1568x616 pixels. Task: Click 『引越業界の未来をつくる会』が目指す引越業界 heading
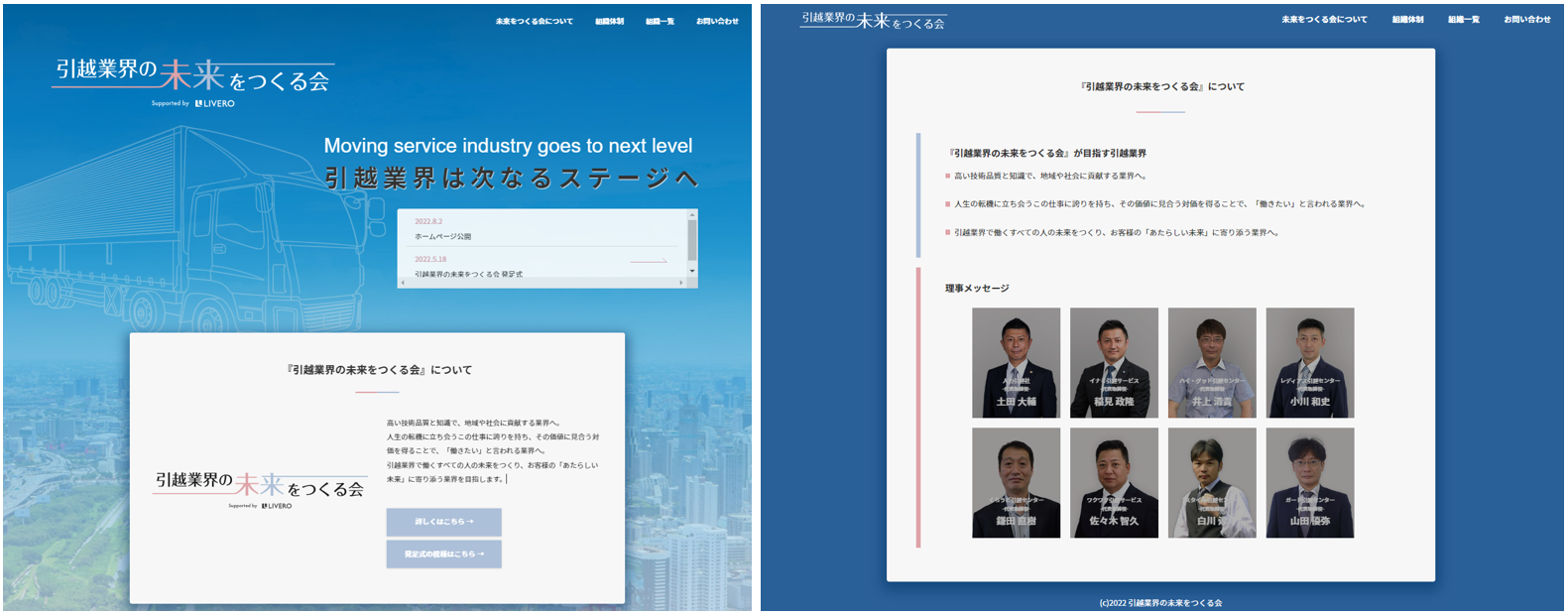click(1046, 154)
